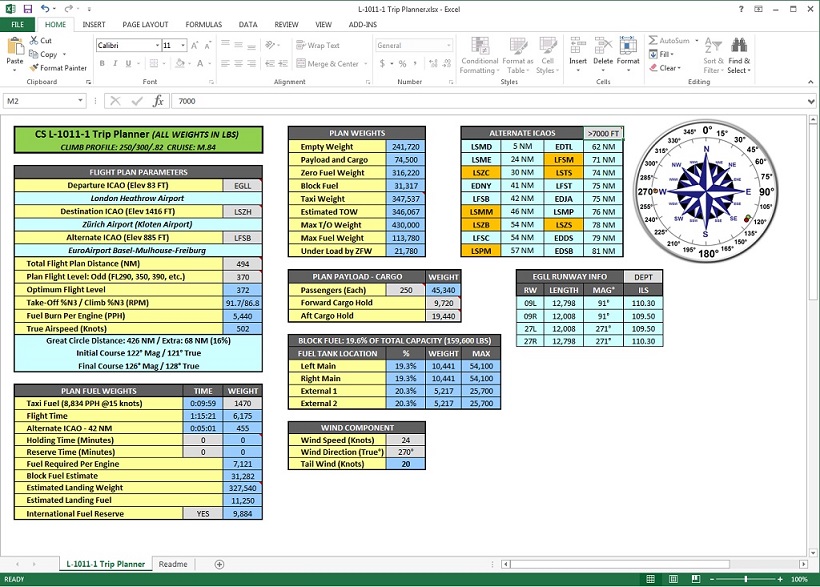Select the Departure ICAO cell EGLL

pos(242,185)
